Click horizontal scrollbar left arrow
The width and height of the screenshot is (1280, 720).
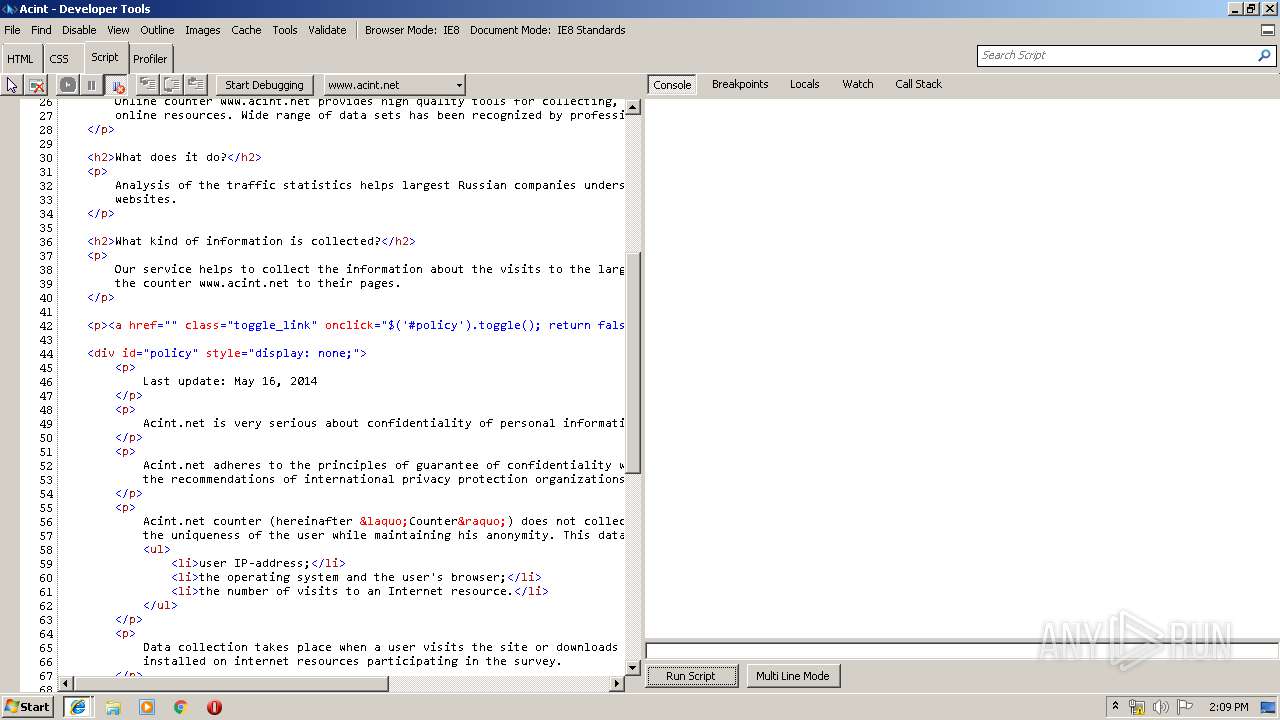click(x=66, y=684)
